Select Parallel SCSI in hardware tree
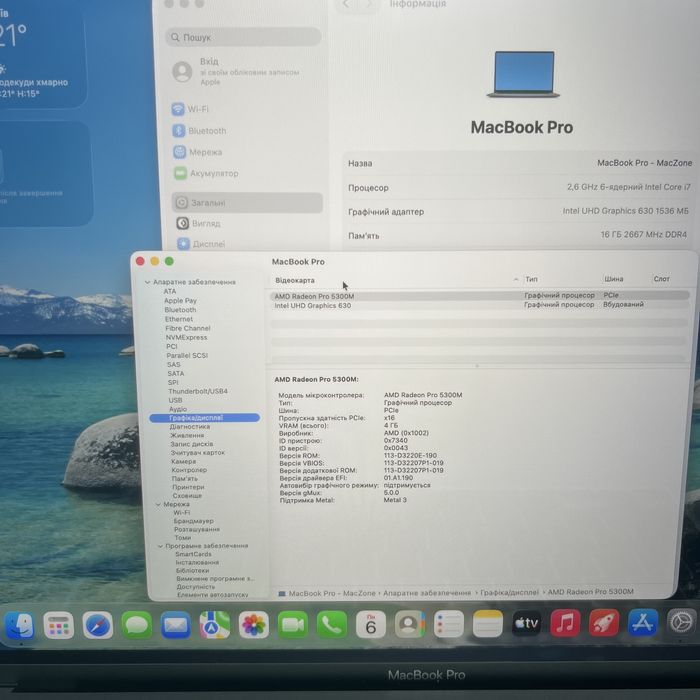This screenshot has width=700, height=700. point(187,355)
